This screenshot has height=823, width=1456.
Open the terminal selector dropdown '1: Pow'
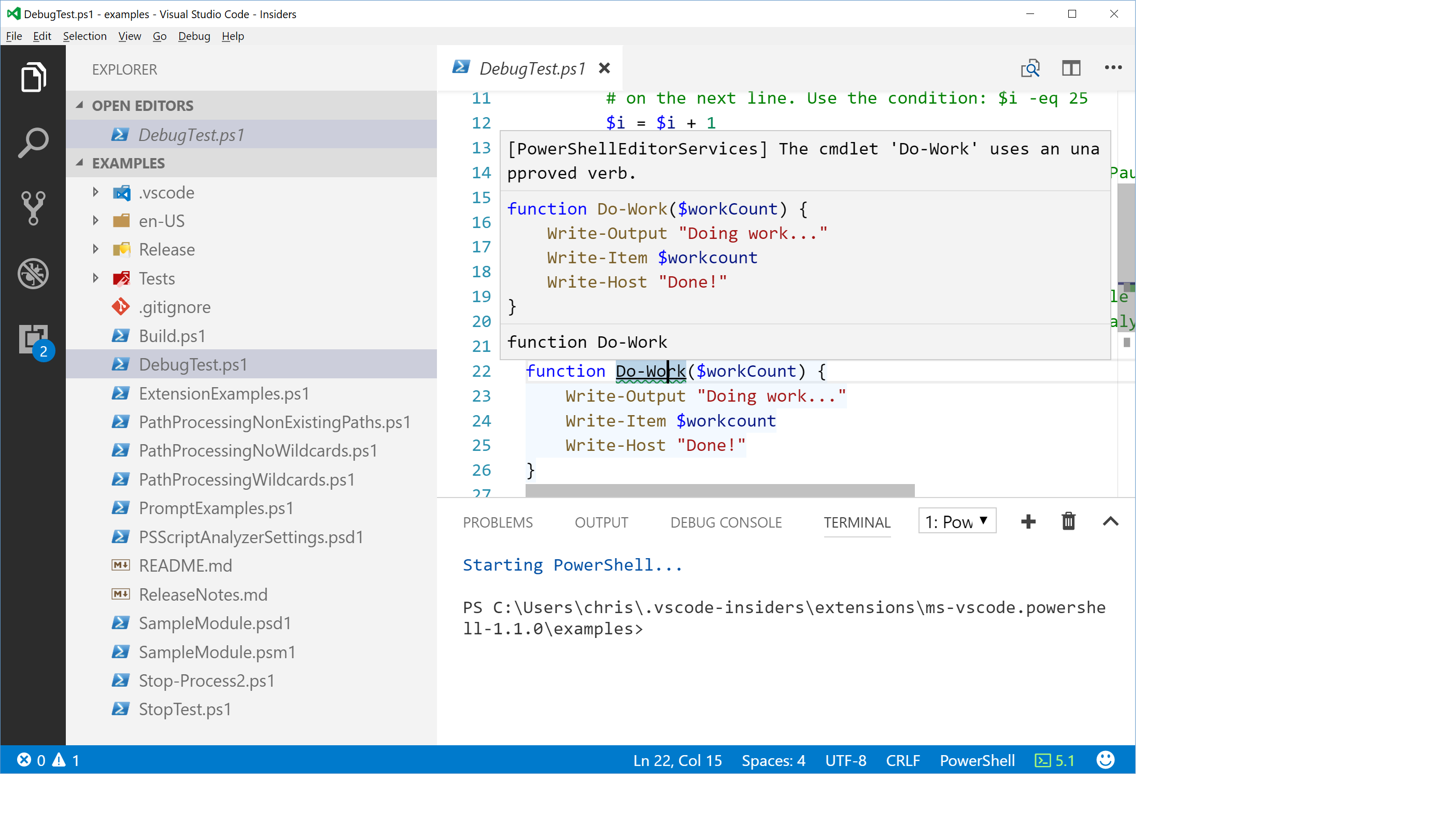pyautogui.click(x=957, y=521)
